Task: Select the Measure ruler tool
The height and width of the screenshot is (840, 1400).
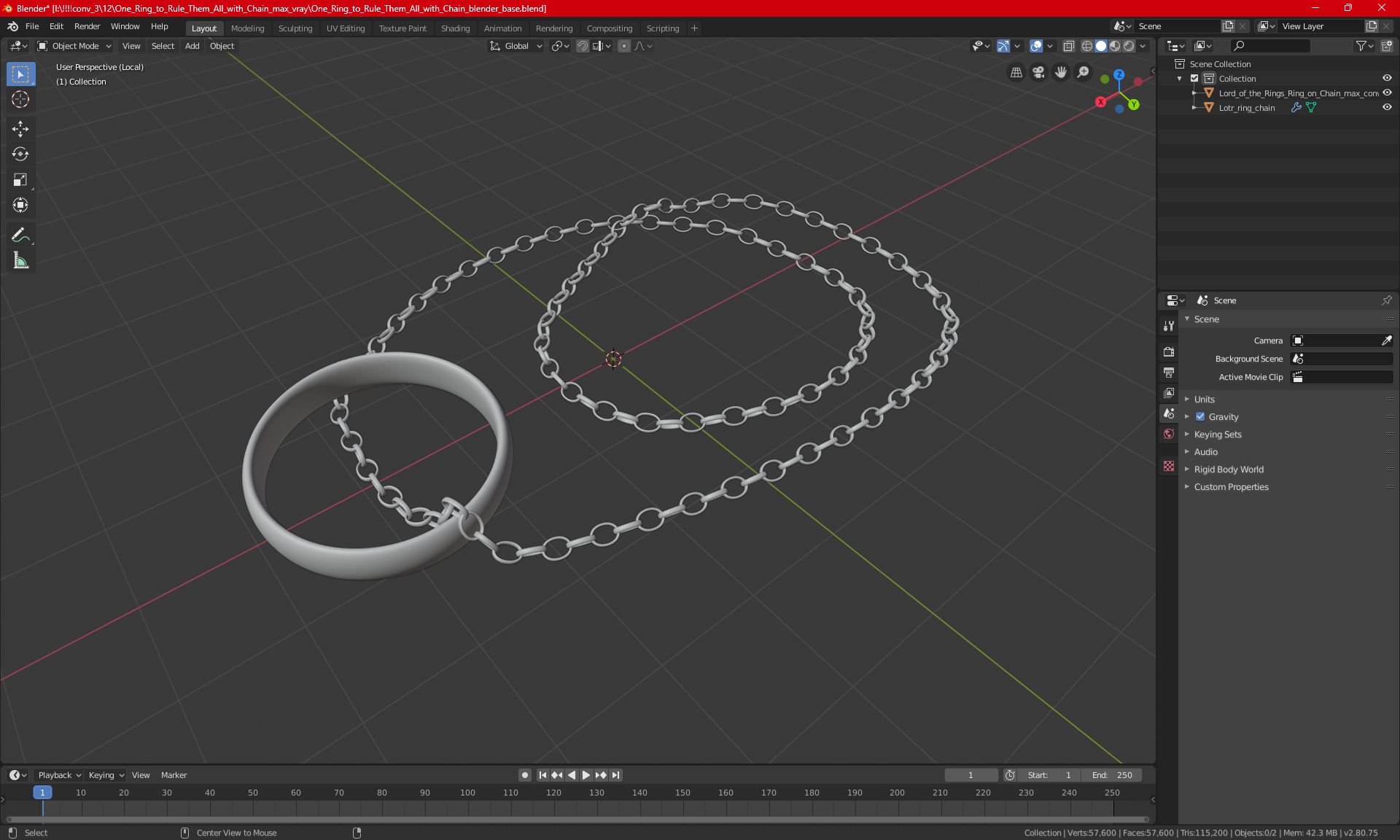Action: (20, 260)
